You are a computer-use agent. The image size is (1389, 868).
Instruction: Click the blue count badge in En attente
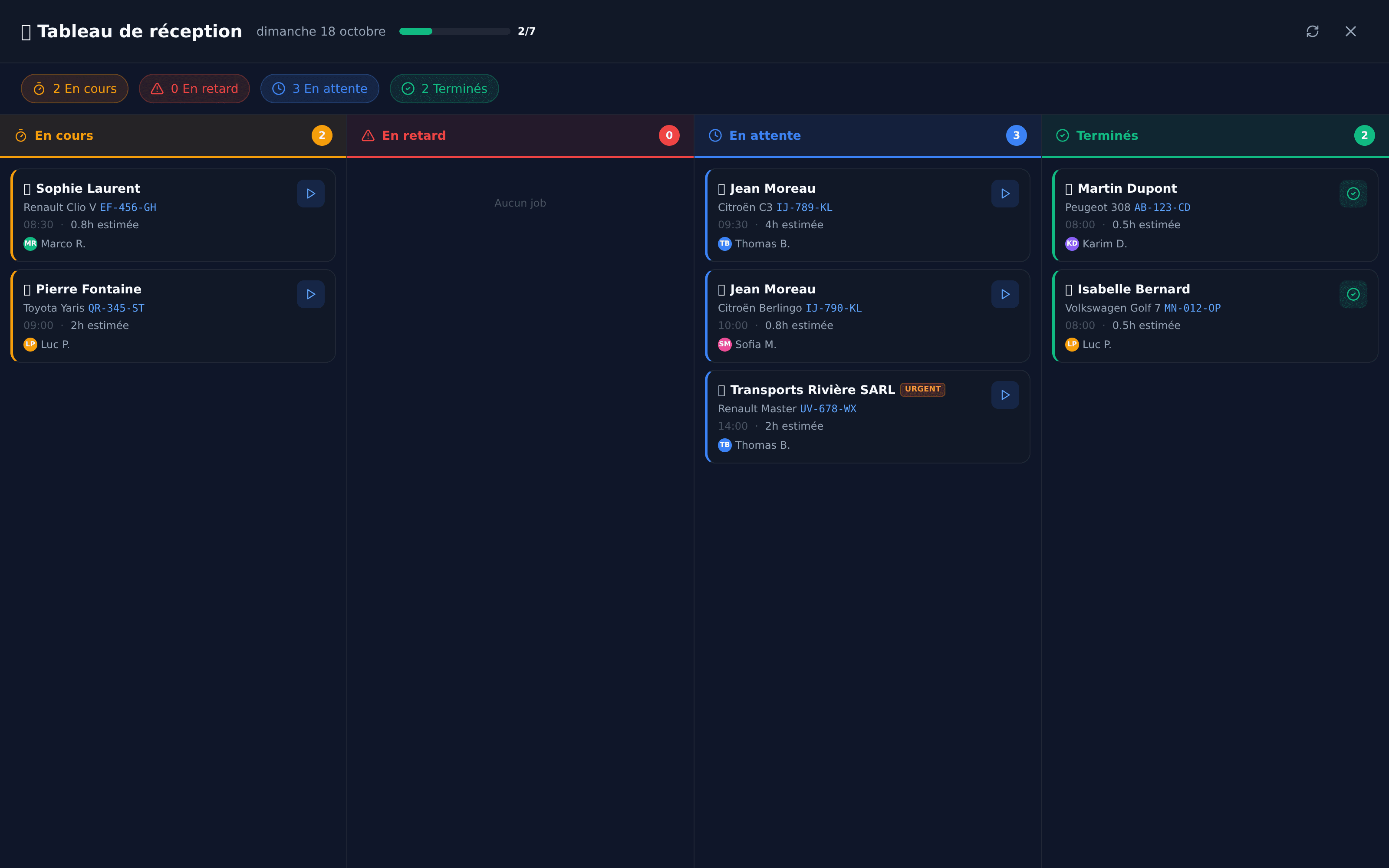click(1017, 135)
